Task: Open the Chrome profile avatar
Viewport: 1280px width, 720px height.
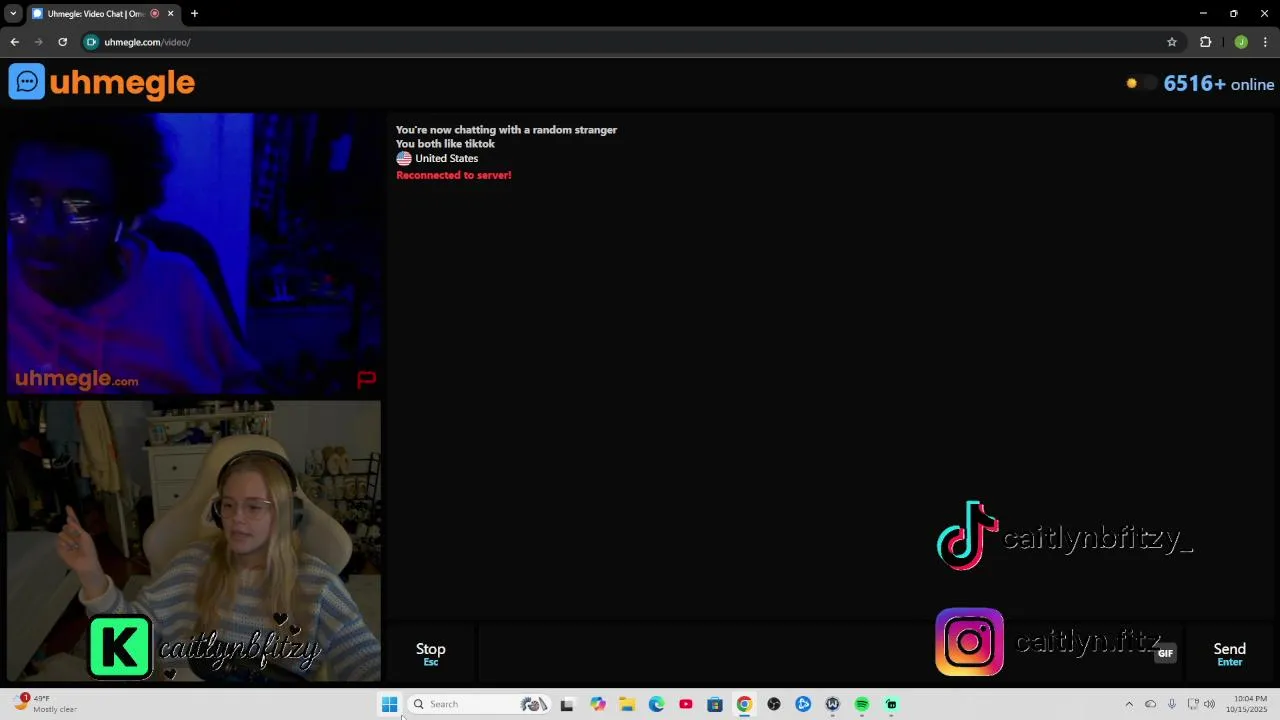Action: click(1241, 42)
